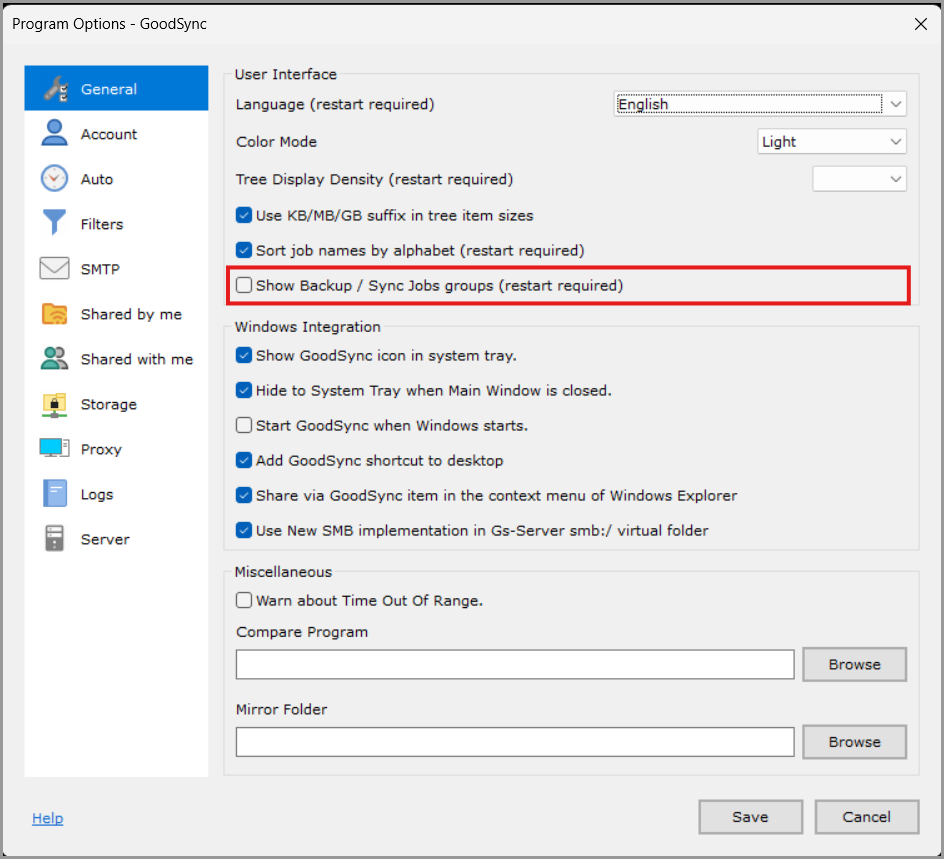Click the Storage locked folder icon
Screen dimensions: 944x859
pyautogui.click(x=54, y=404)
